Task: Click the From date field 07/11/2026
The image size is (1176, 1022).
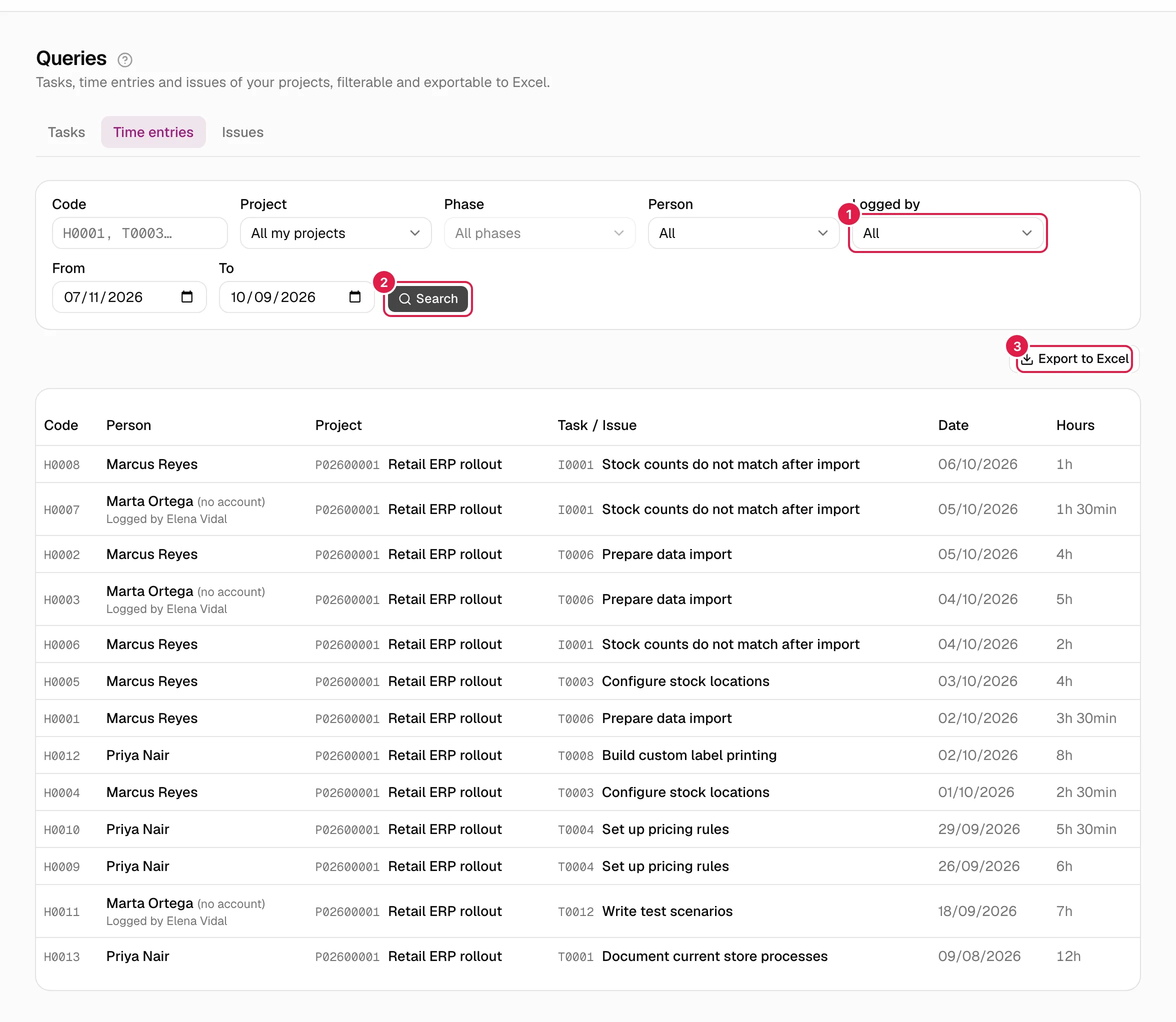Action: [129, 297]
